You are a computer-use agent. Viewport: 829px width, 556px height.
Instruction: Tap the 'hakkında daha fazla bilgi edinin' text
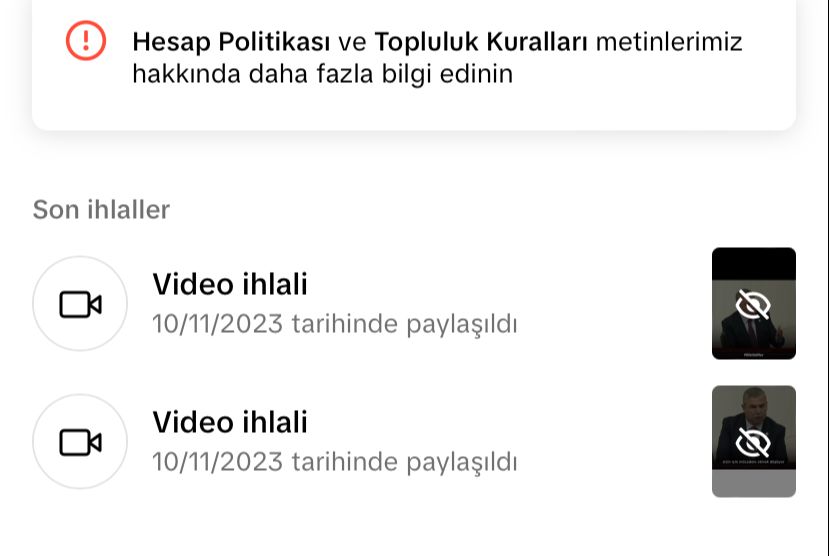[x=323, y=74]
